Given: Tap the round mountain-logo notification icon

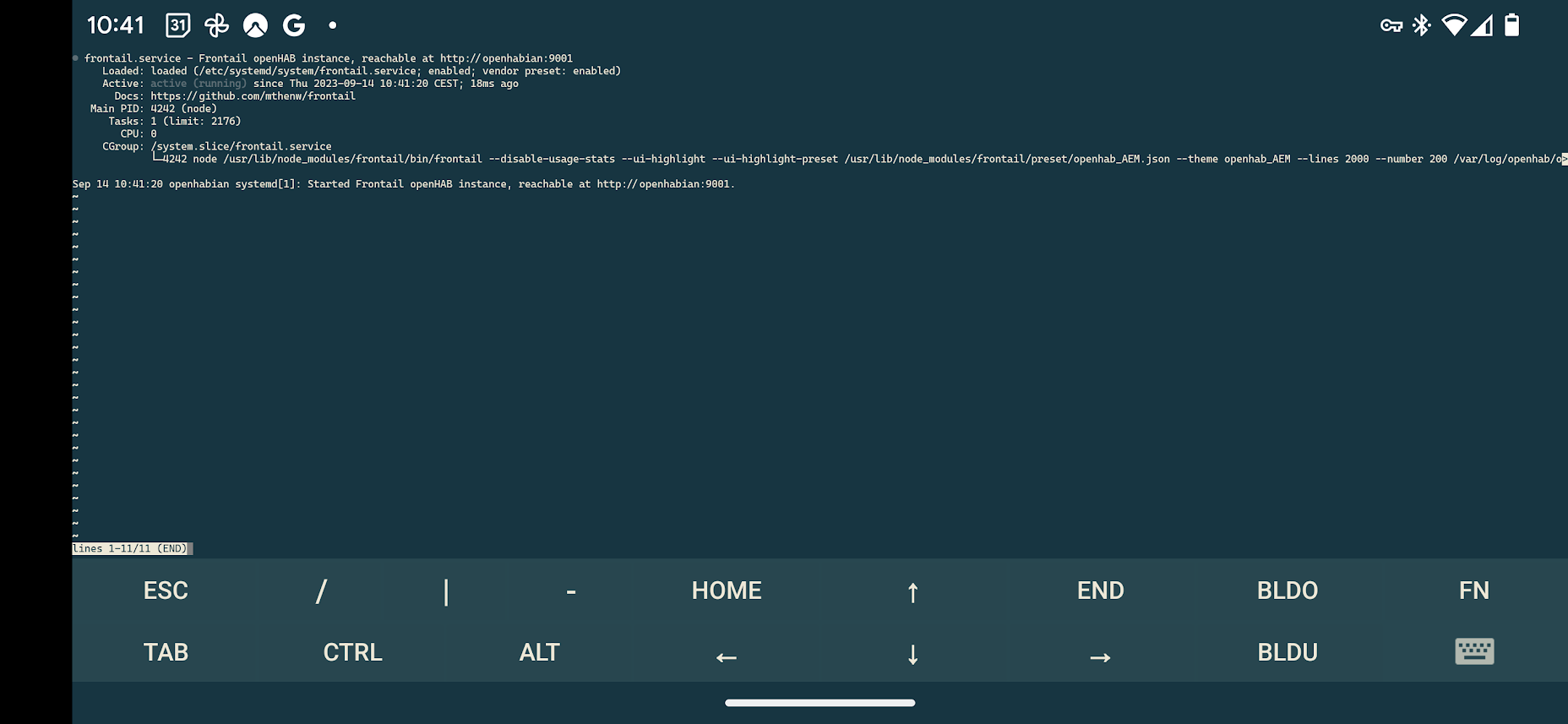Looking at the screenshot, I should pyautogui.click(x=255, y=25).
